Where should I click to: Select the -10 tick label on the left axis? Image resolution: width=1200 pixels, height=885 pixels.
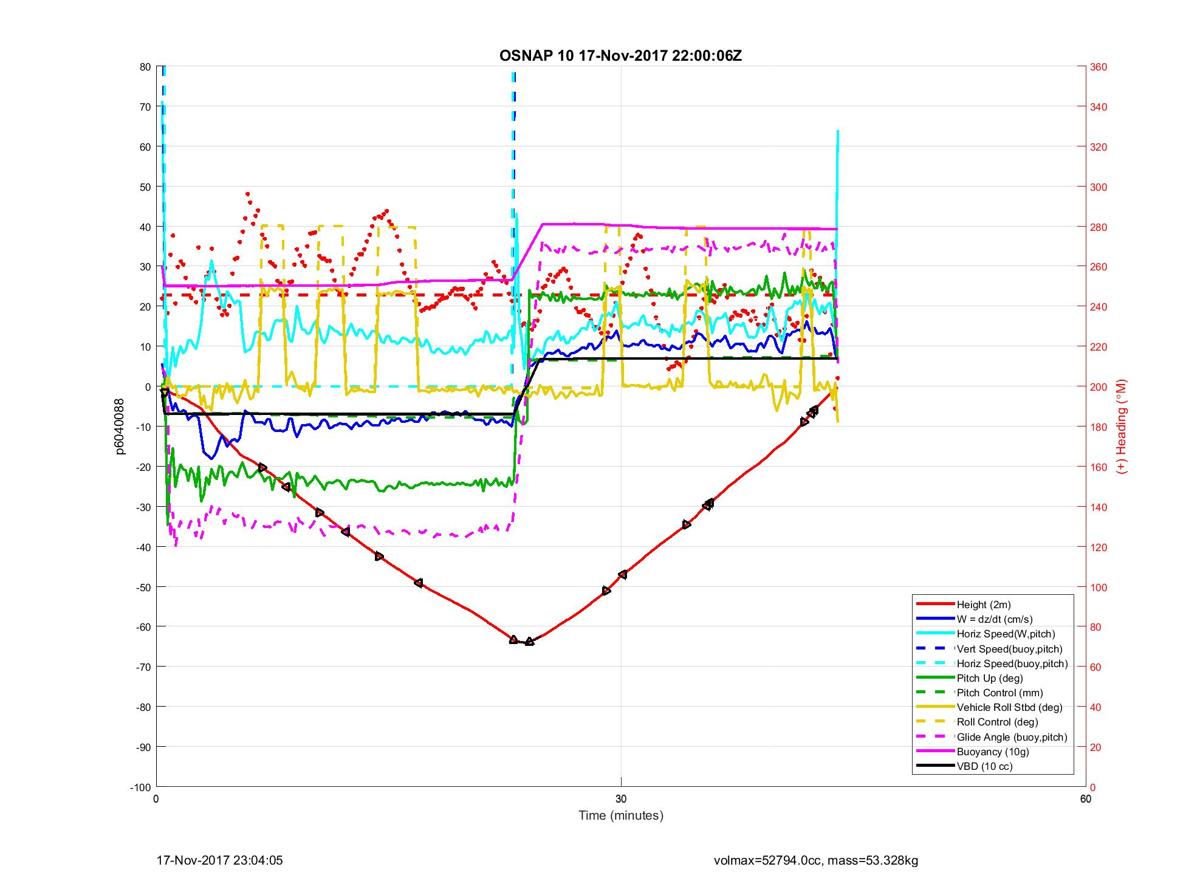coord(143,427)
